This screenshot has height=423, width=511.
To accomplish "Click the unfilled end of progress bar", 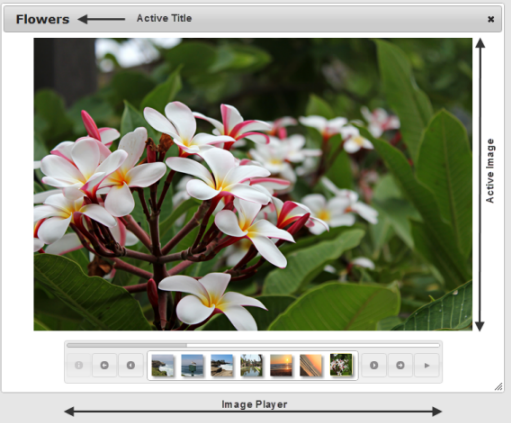I will pyautogui.click(x=313, y=345).
